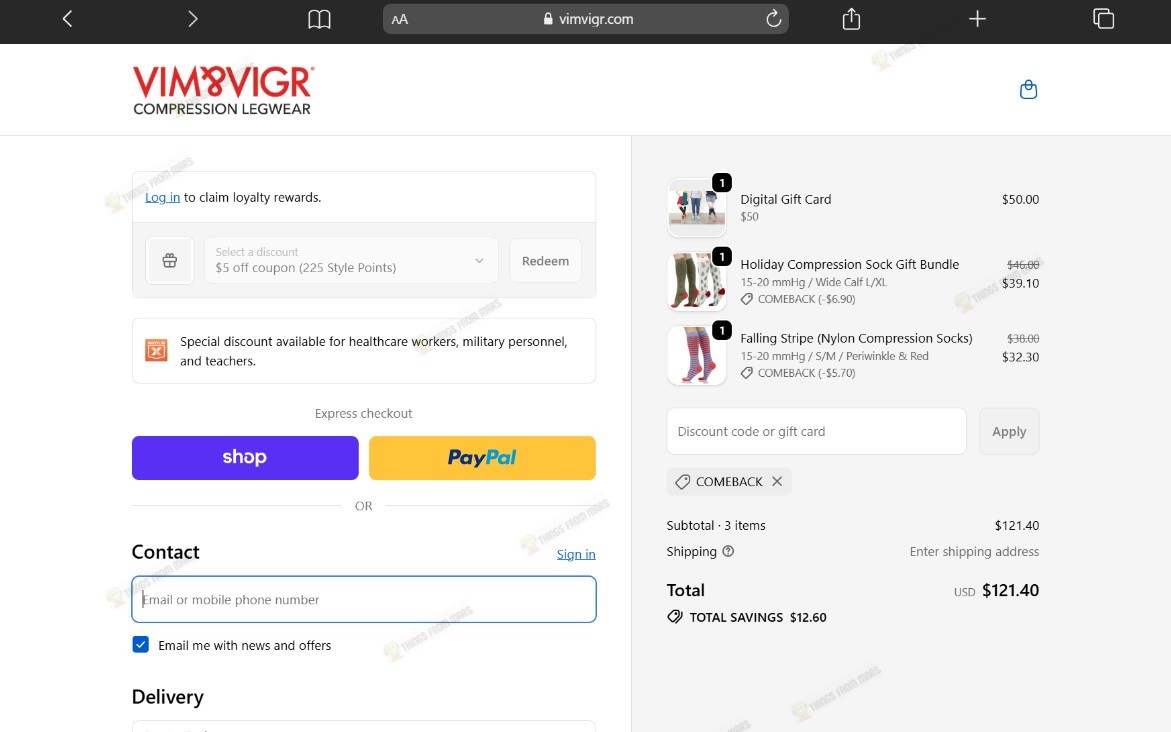The height and width of the screenshot is (732, 1171).
Task: Reload the page with the refresh icon
Action: pos(774,19)
